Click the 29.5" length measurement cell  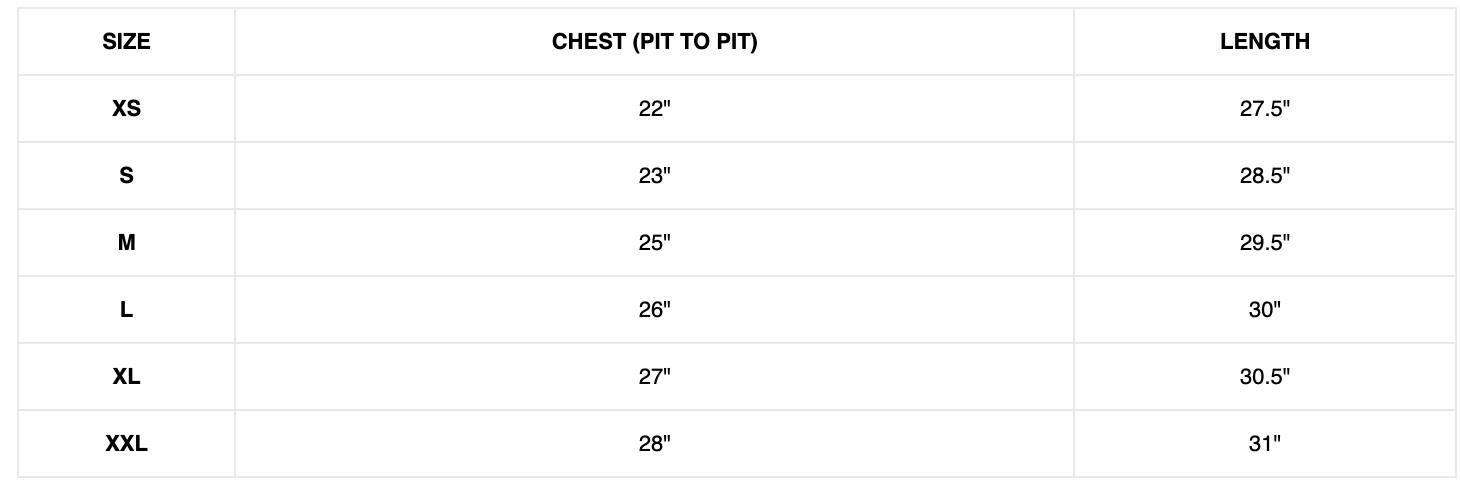[1264, 243]
